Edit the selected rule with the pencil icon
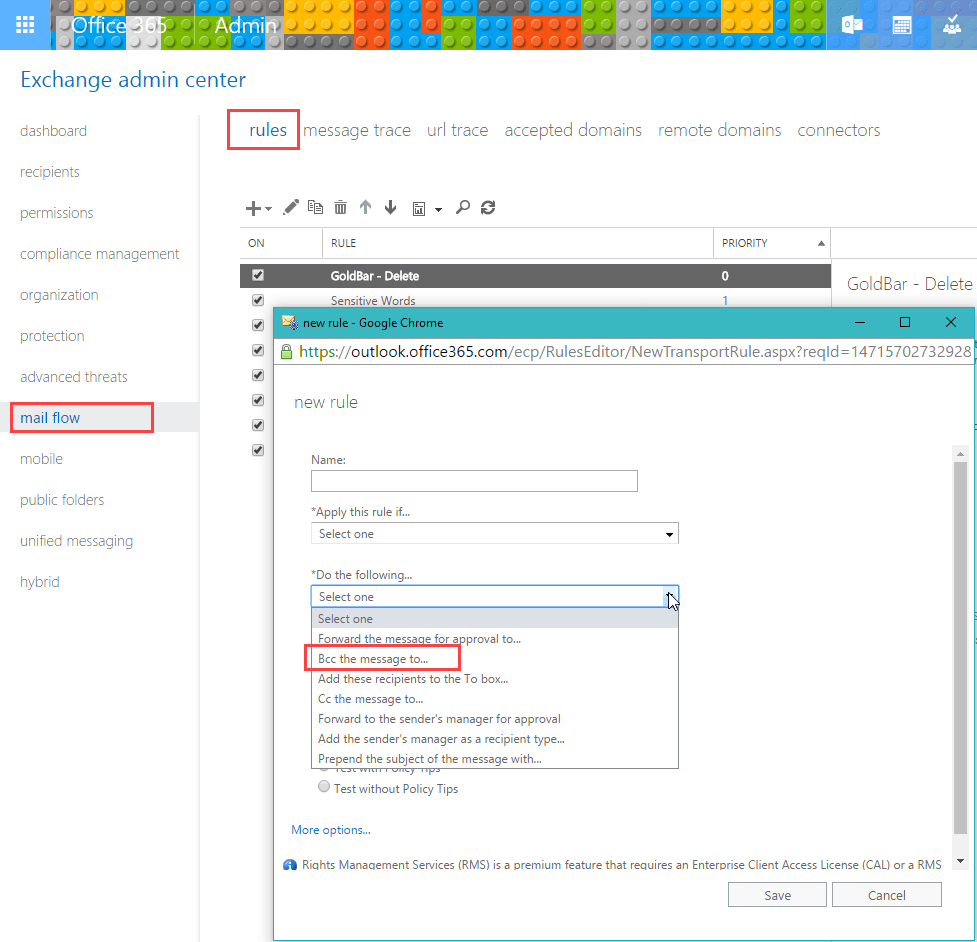The width and height of the screenshot is (977, 942). coord(290,207)
